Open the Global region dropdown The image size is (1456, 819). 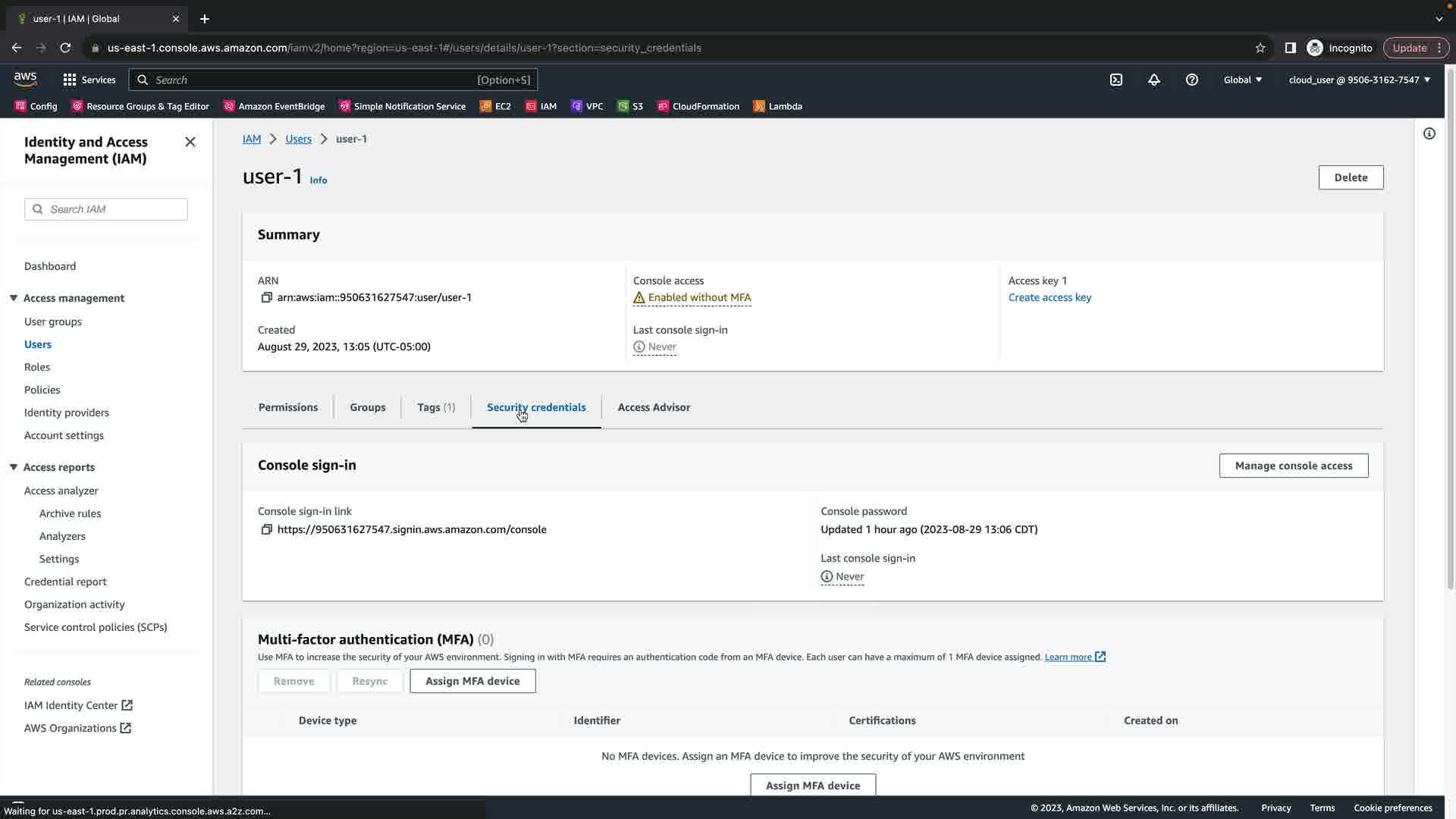(1242, 80)
